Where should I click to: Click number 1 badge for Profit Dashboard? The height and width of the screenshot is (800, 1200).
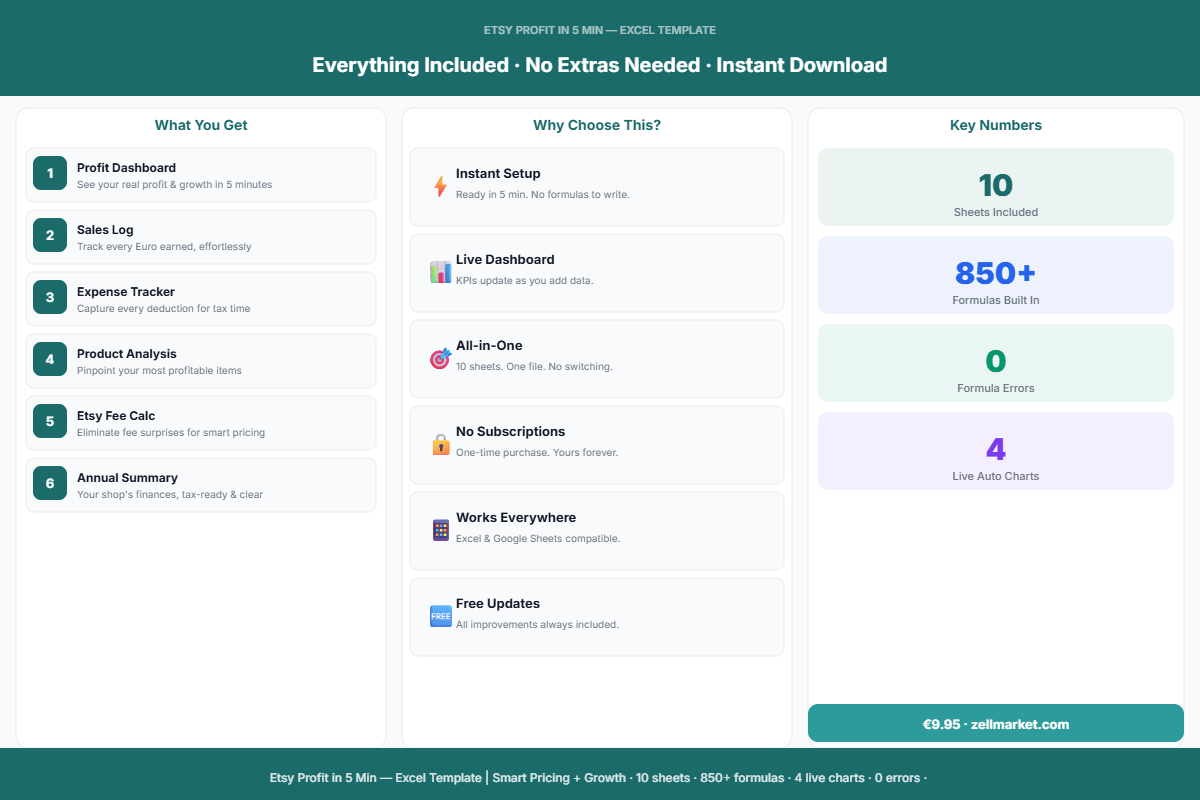(50, 173)
